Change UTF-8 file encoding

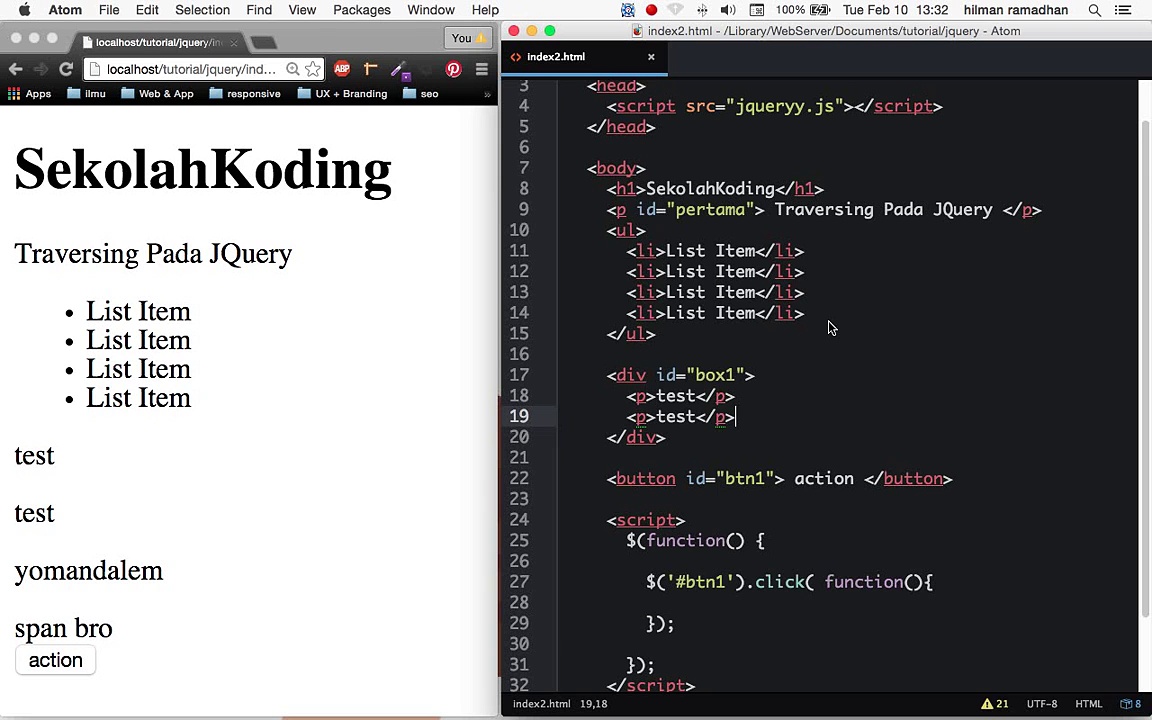(x=1042, y=704)
